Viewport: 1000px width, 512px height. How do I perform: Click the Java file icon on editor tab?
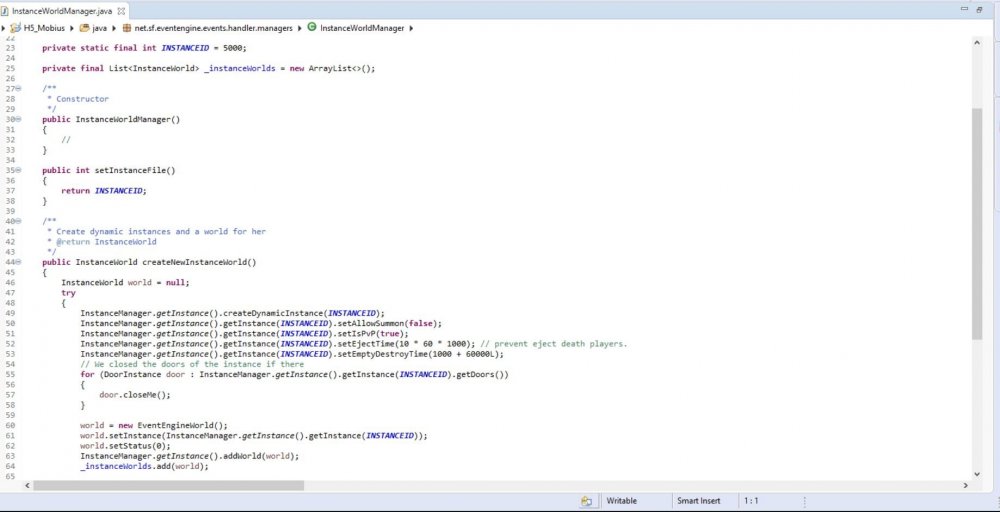click(7, 10)
